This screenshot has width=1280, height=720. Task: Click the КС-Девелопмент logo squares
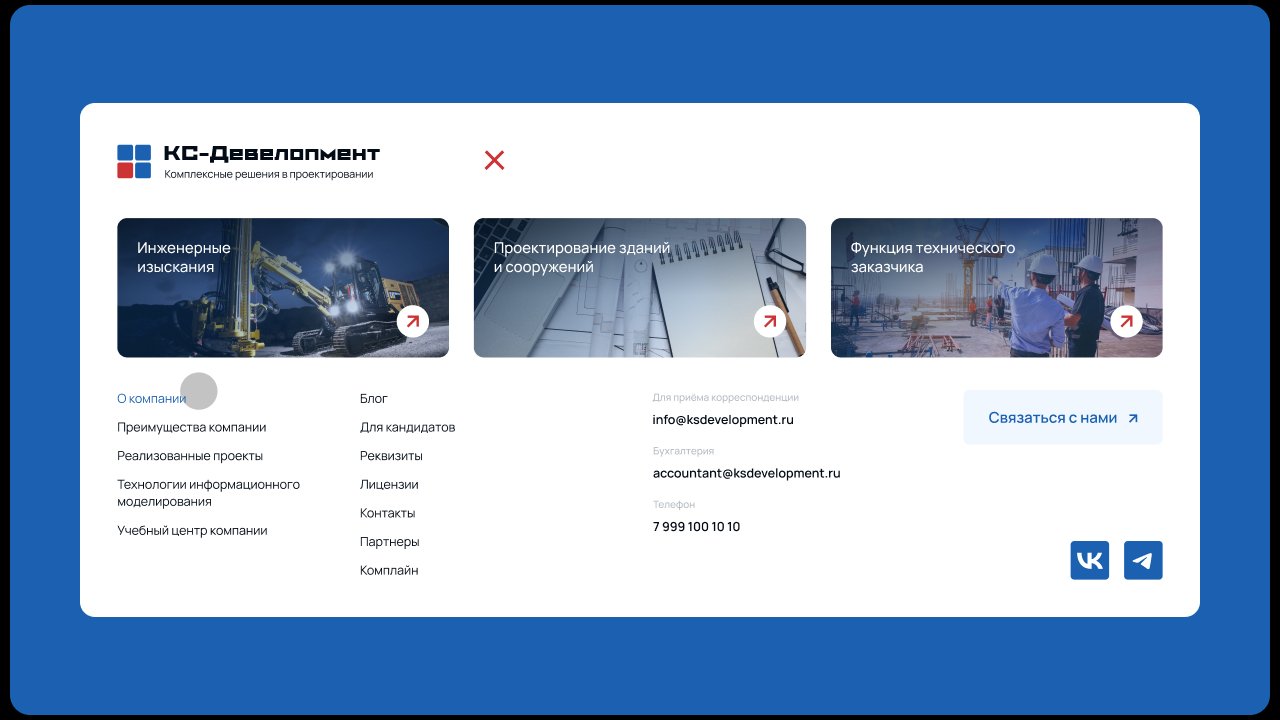pyautogui.click(x=134, y=161)
